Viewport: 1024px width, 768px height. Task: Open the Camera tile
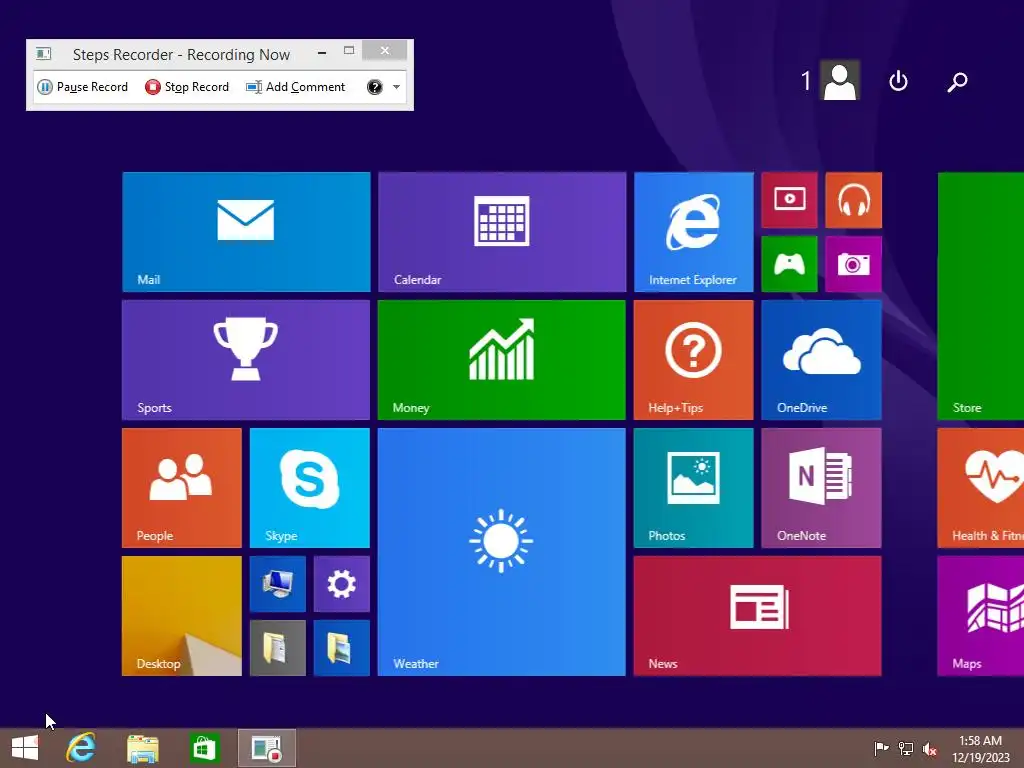(x=854, y=264)
